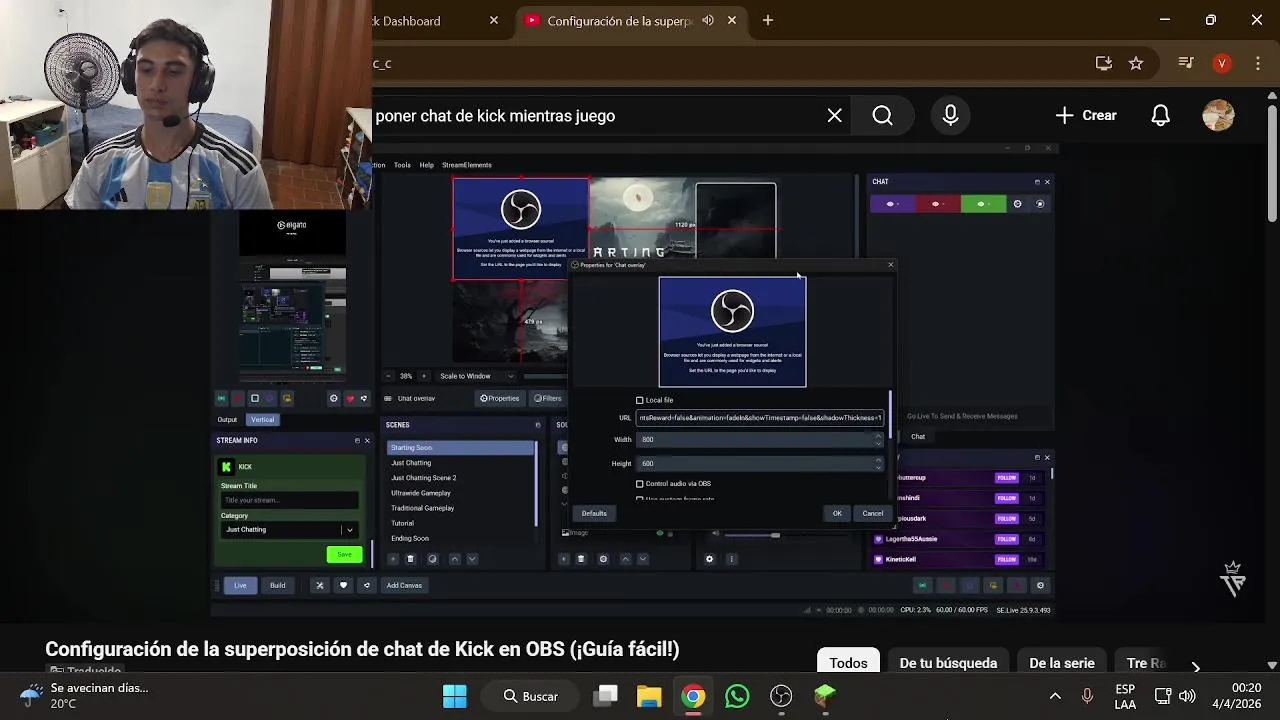Image resolution: width=1280 pixels, height=720 pixels.
Task: Delete the selected scene with trash icon
Action: pos(410,559)
